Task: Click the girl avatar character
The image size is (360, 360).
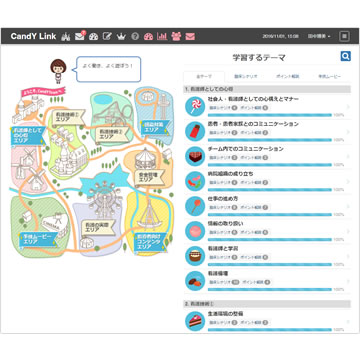Action: pyautogui.click(x=58, y=71)
